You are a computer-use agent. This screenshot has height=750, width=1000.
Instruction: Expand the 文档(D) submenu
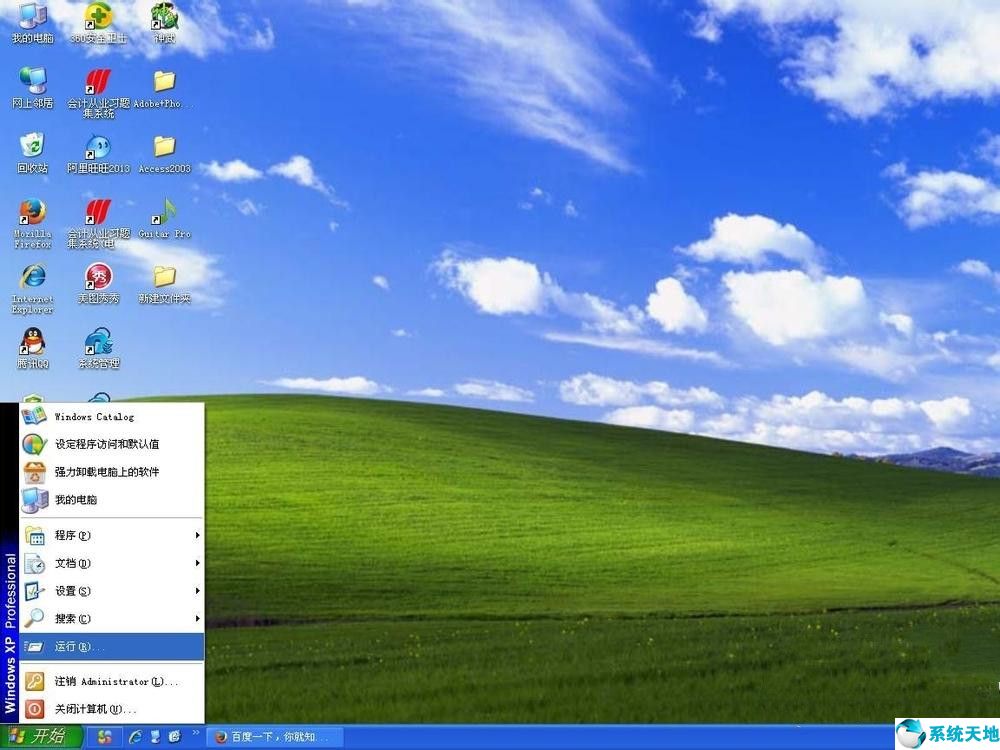112,563
